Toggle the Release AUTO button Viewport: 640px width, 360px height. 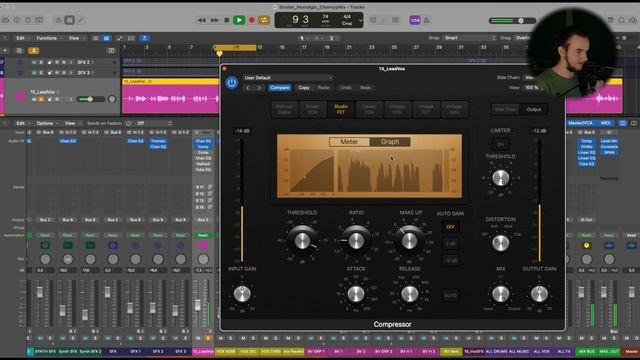(450, 295)
